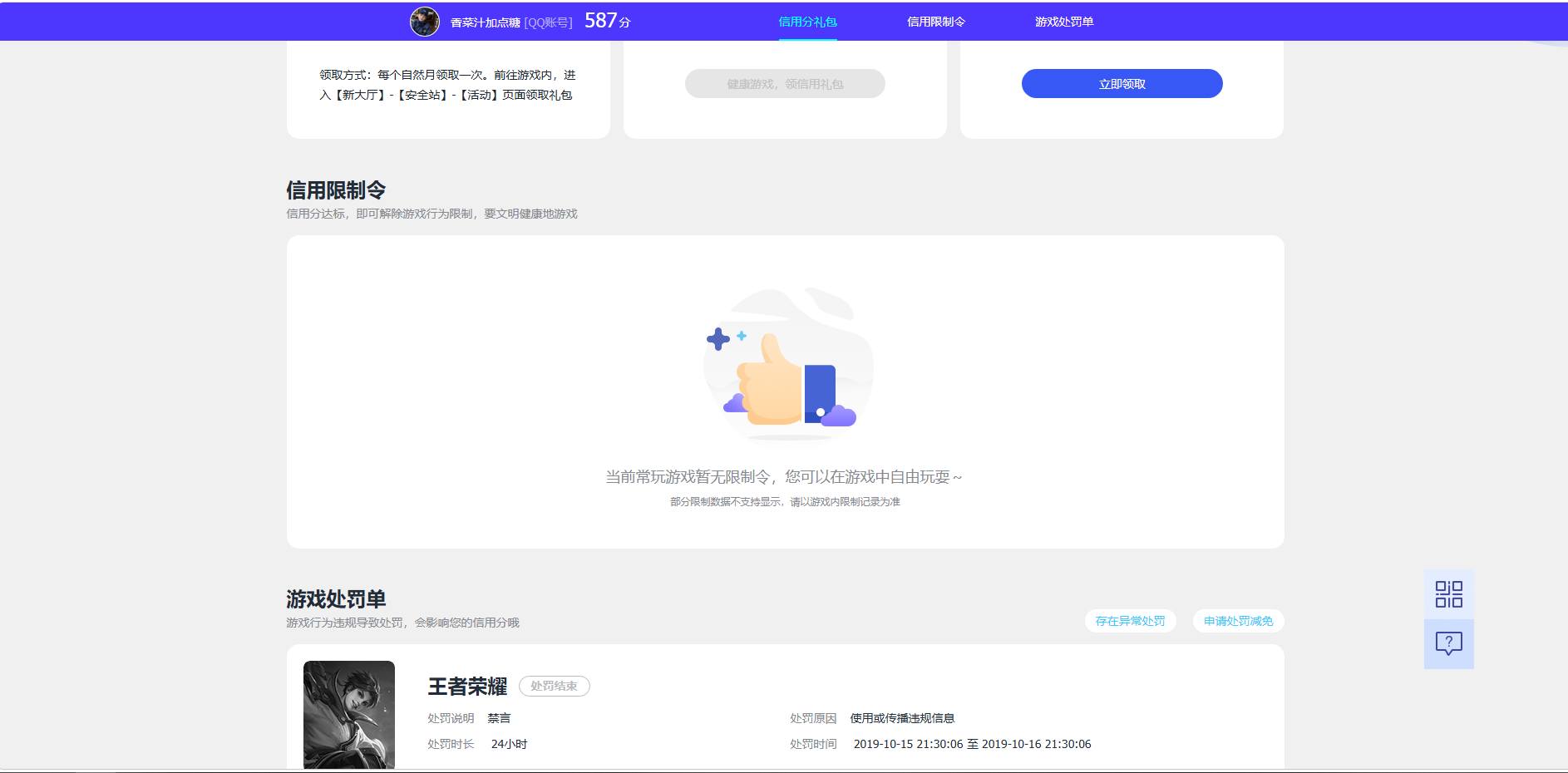Viewport: 1568px width, 773px height.
Task: Click the disabled 健康游戏，领信用礼包 button
Action: click(x=785, y=84)
